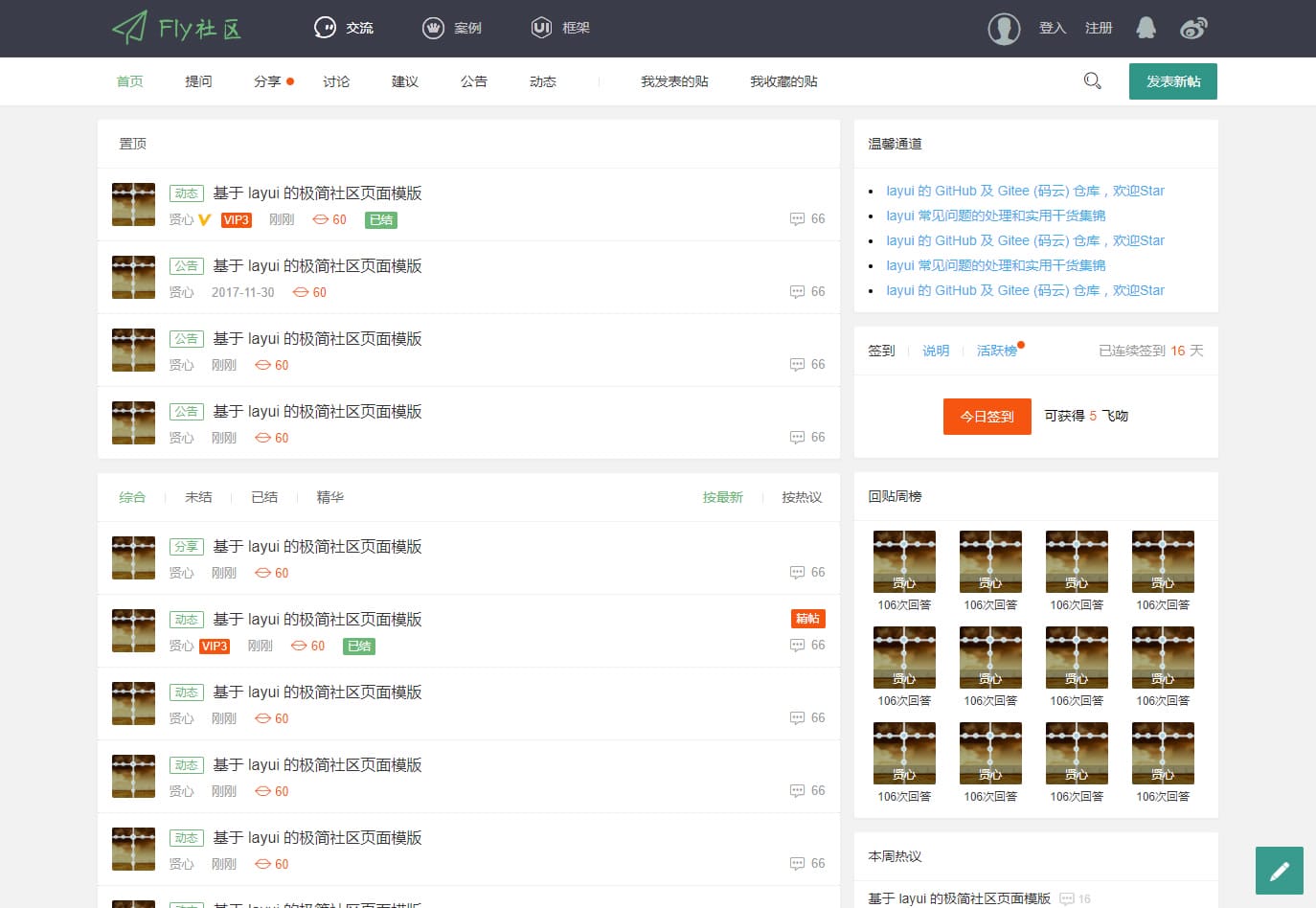
Task: Select the 分享 navigation tab
Action: [x=267, y=81]
